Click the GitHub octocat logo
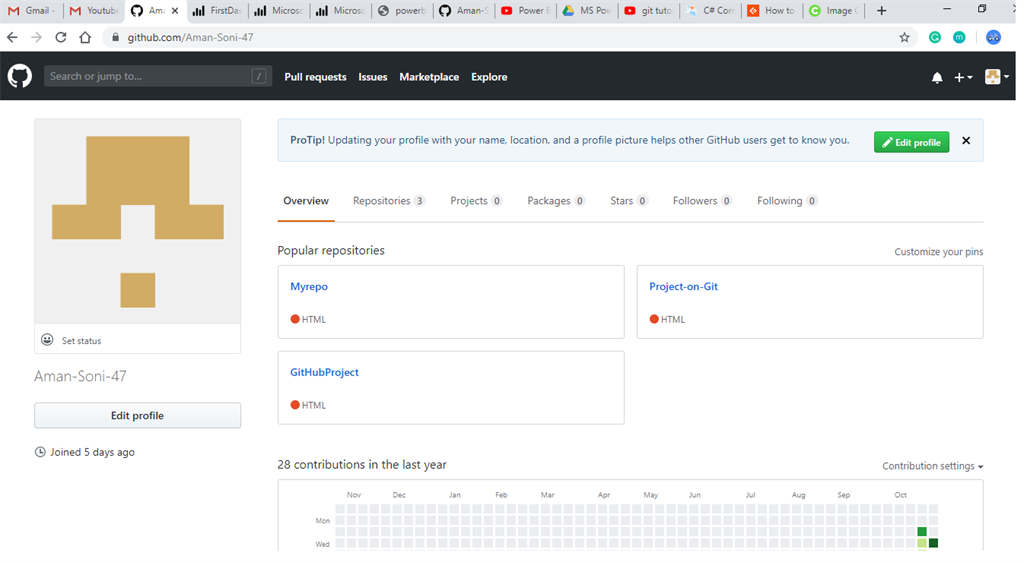The width and height of the screenshot is (1024, 562). coord(20,76)
